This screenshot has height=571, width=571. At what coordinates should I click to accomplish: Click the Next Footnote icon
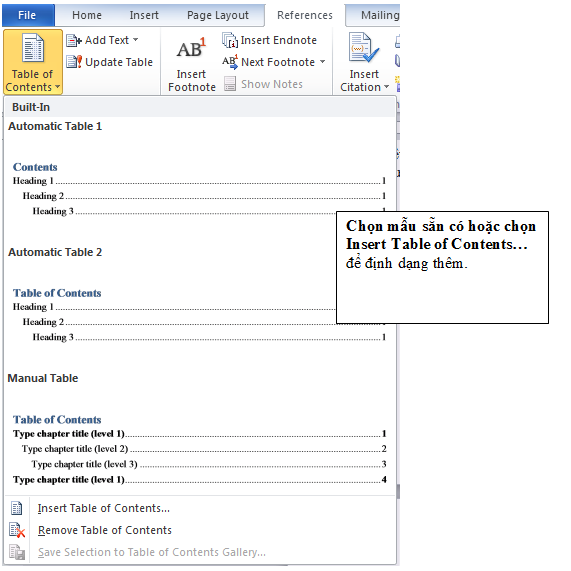coord(230,62)
